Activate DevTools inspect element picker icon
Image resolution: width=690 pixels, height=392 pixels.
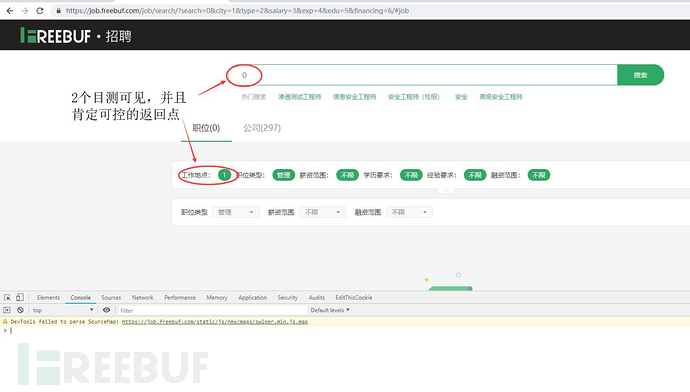(7, 297)
